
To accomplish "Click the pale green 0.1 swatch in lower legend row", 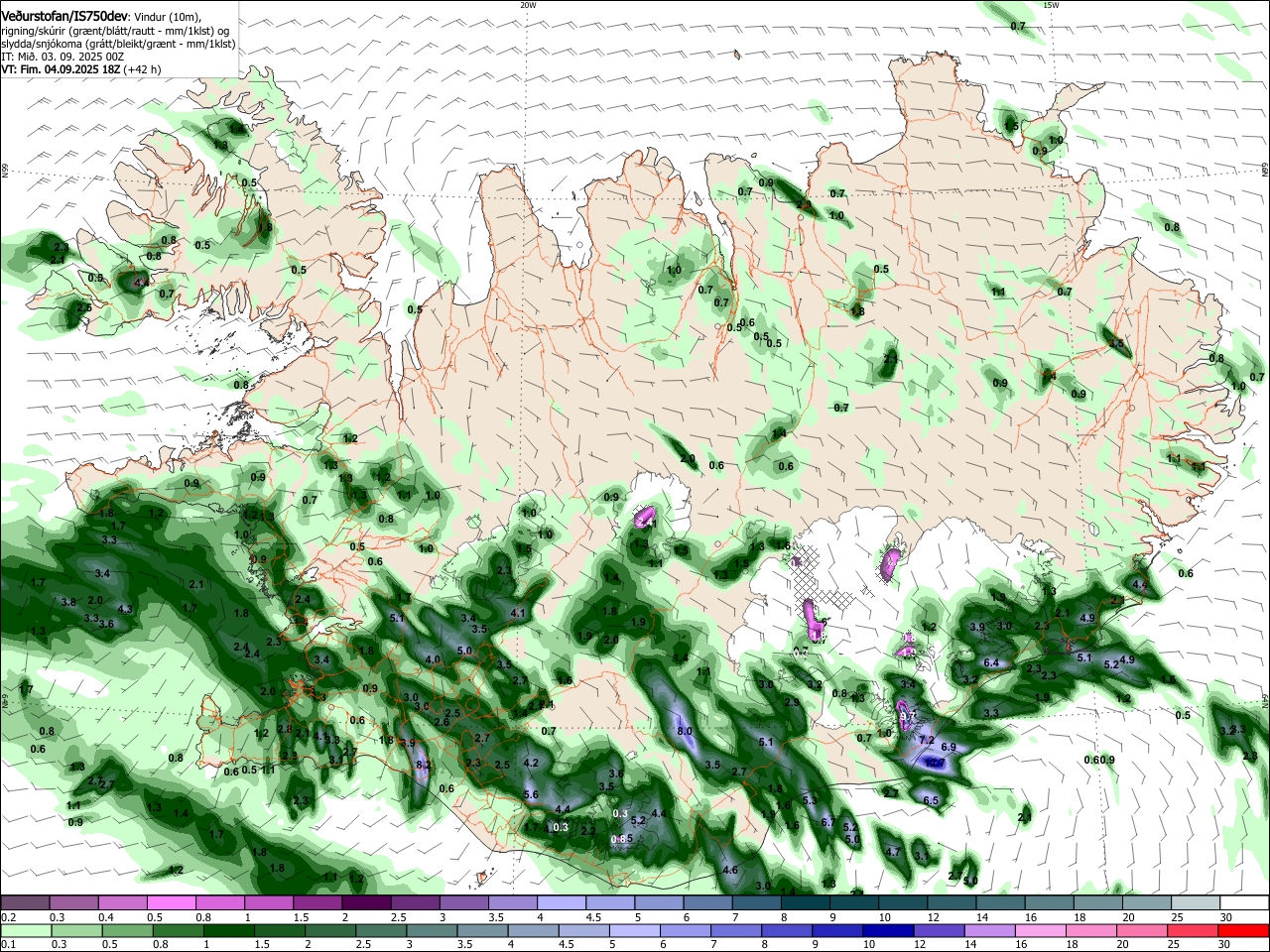I will [x=25, y=930].
